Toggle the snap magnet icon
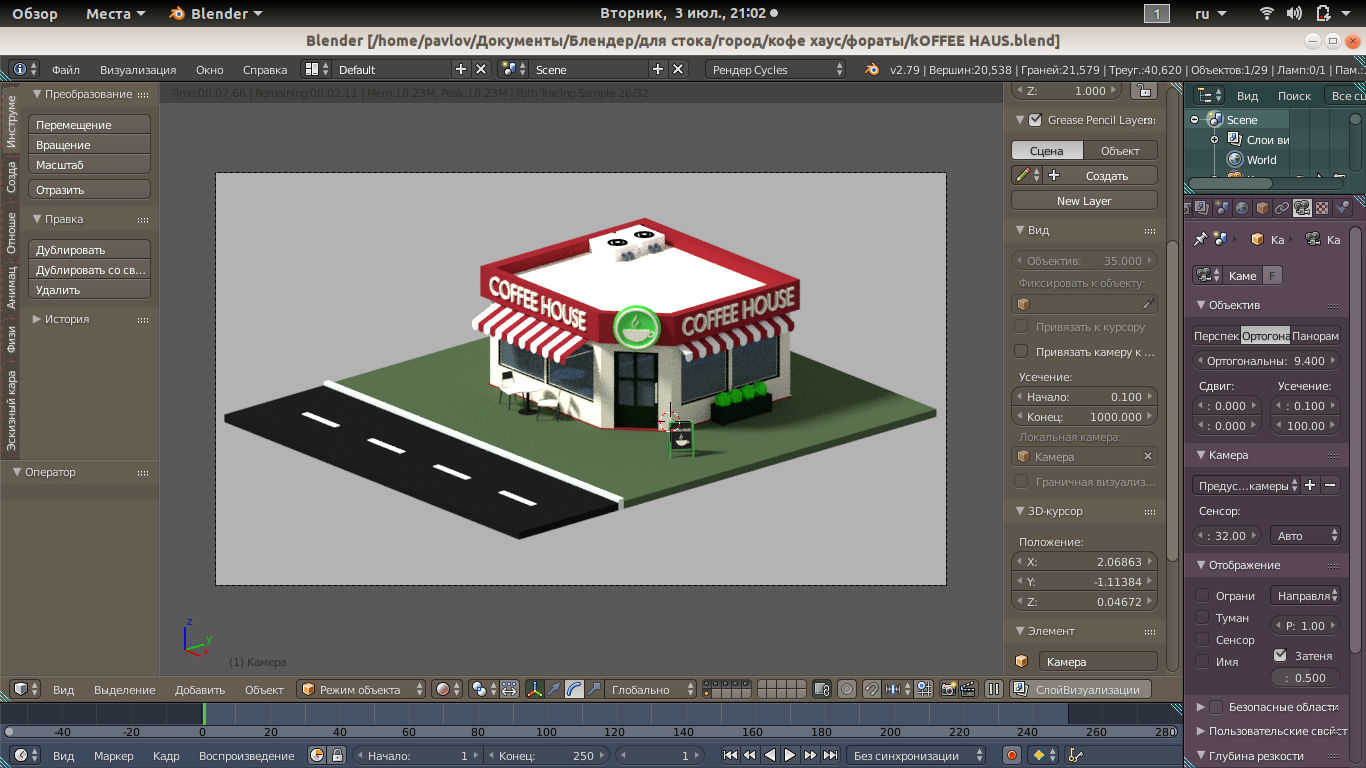The height and width of the screenshot is (768, 1366). coord(871,689)
